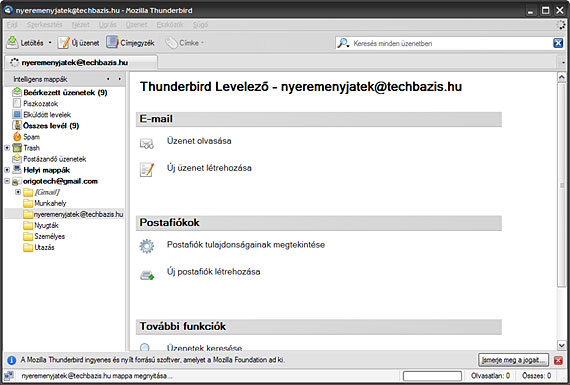The height and width of the screenshot is (385, 570).
Task: Click Új postafiók létrehozása link
Action: tap(213, 272)
